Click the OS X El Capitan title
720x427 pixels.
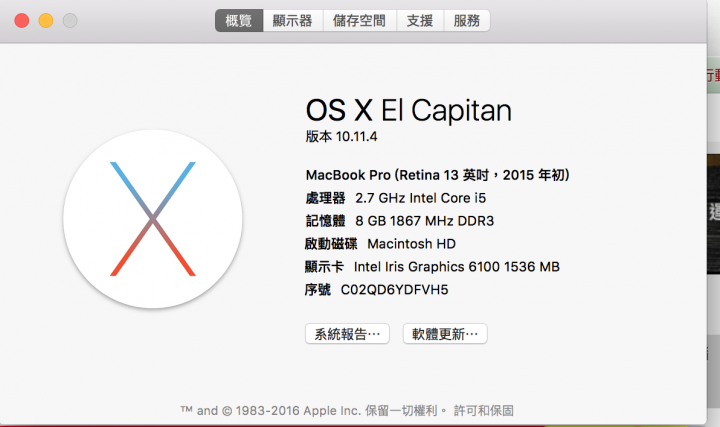tap(409, 111)
